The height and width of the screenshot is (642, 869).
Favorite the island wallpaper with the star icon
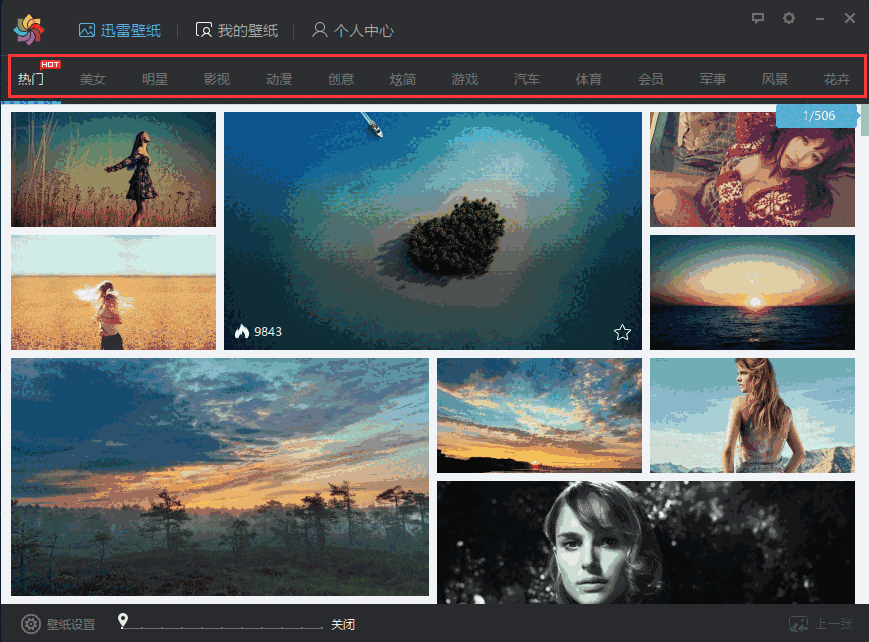(622, 332)
